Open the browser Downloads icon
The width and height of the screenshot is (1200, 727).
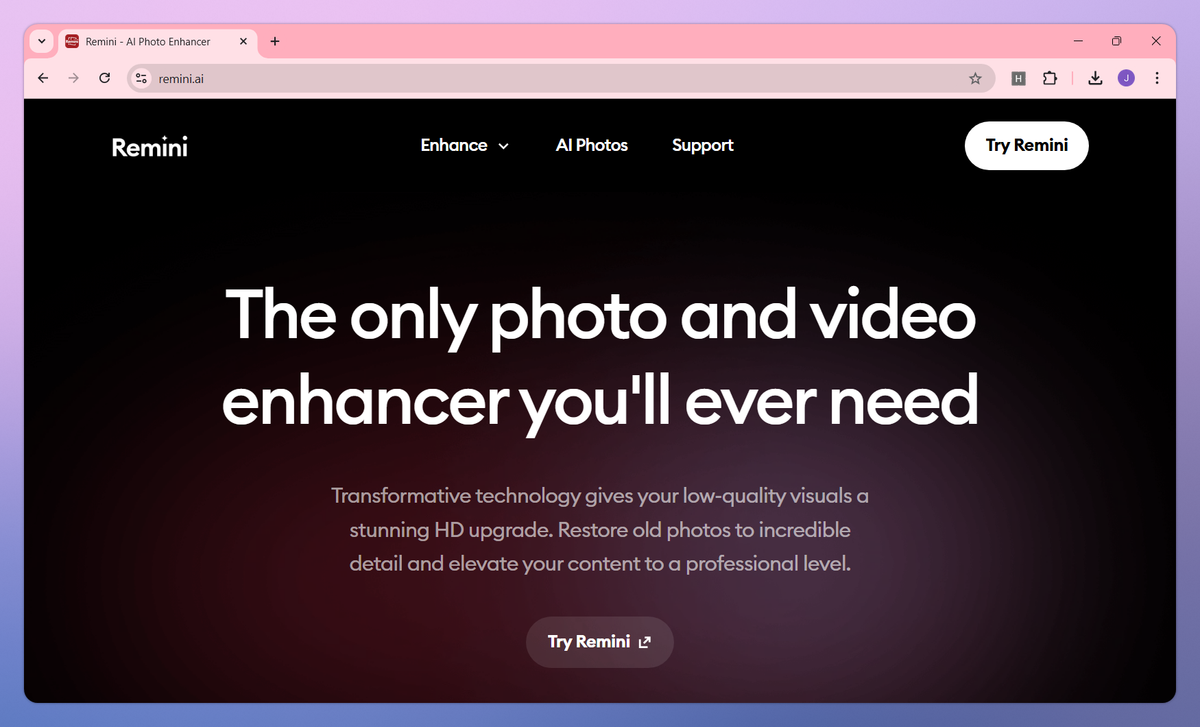click(x=1095, y=78)
